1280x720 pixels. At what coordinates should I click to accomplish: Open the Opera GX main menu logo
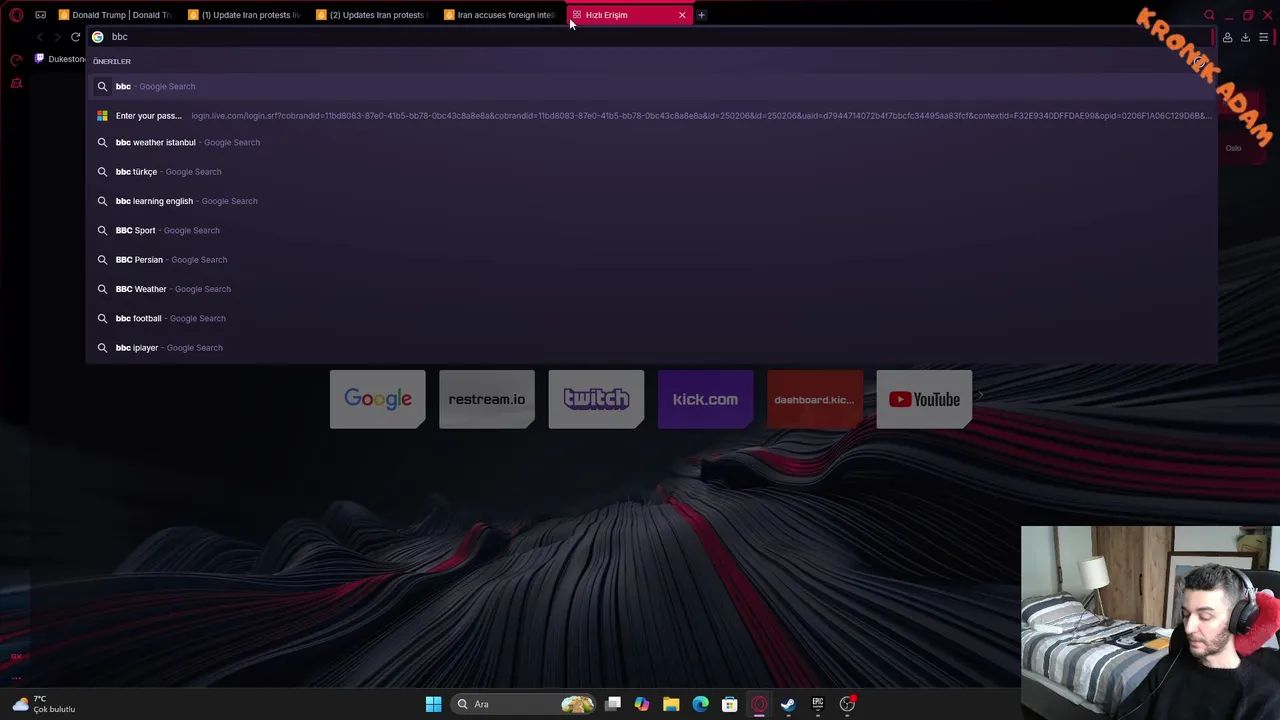16,15
